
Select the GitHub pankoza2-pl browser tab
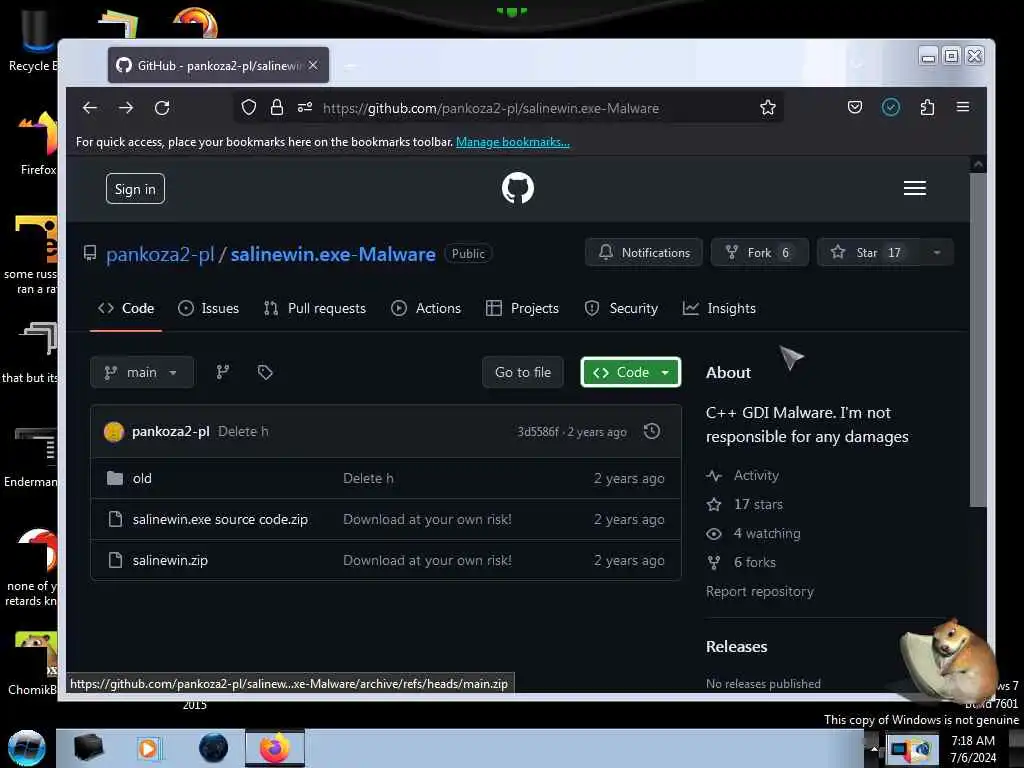point(218,65)
